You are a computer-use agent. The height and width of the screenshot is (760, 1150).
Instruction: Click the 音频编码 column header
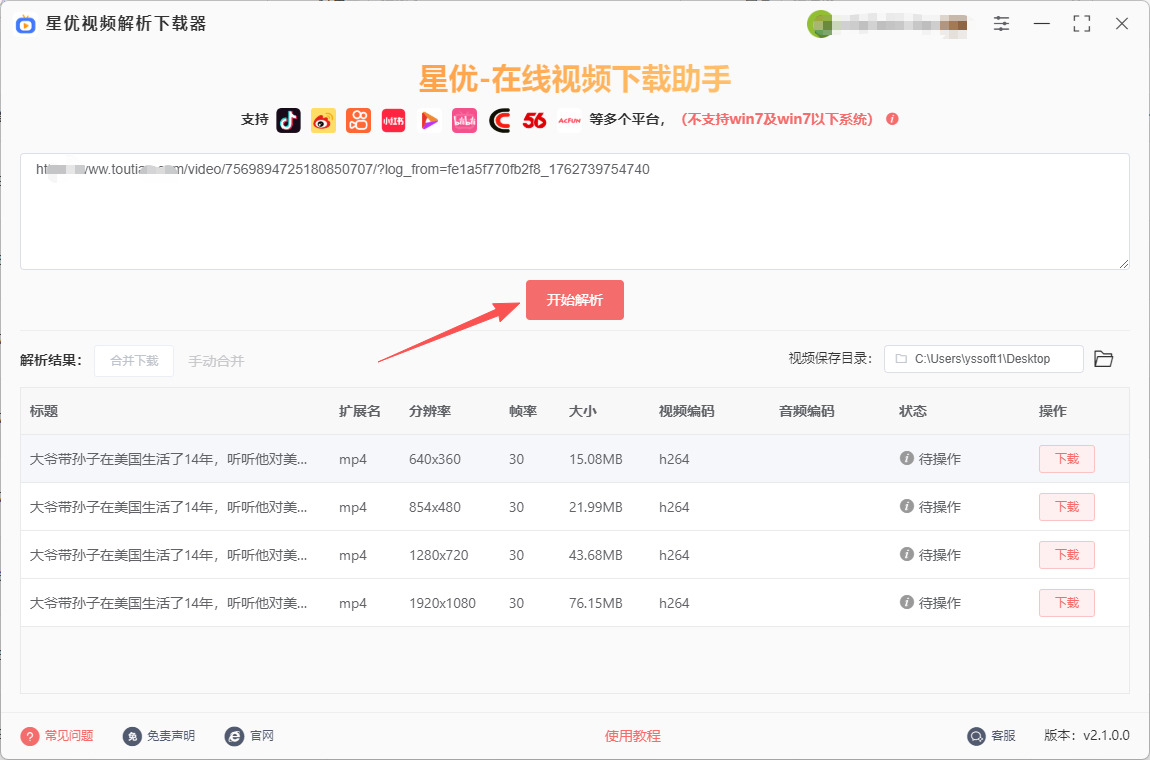tap(807, 412)
